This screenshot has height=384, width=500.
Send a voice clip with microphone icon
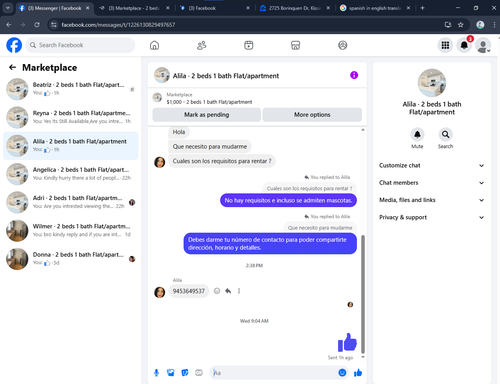[156, 373]
